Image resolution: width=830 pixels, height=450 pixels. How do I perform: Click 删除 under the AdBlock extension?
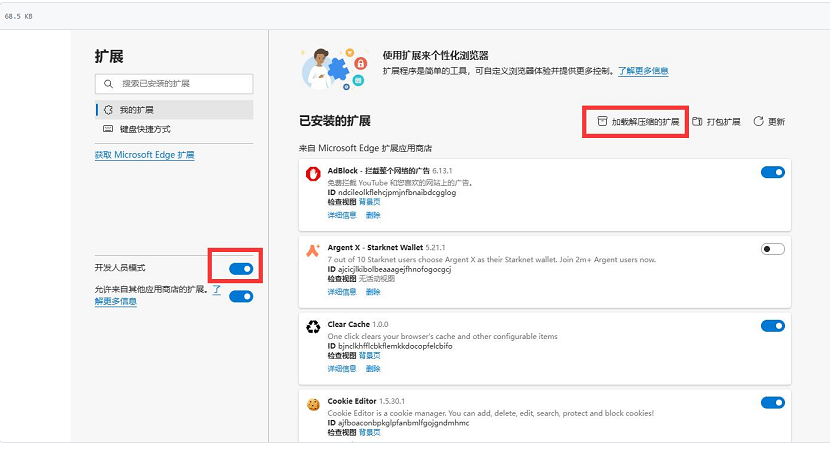(372, 215)
